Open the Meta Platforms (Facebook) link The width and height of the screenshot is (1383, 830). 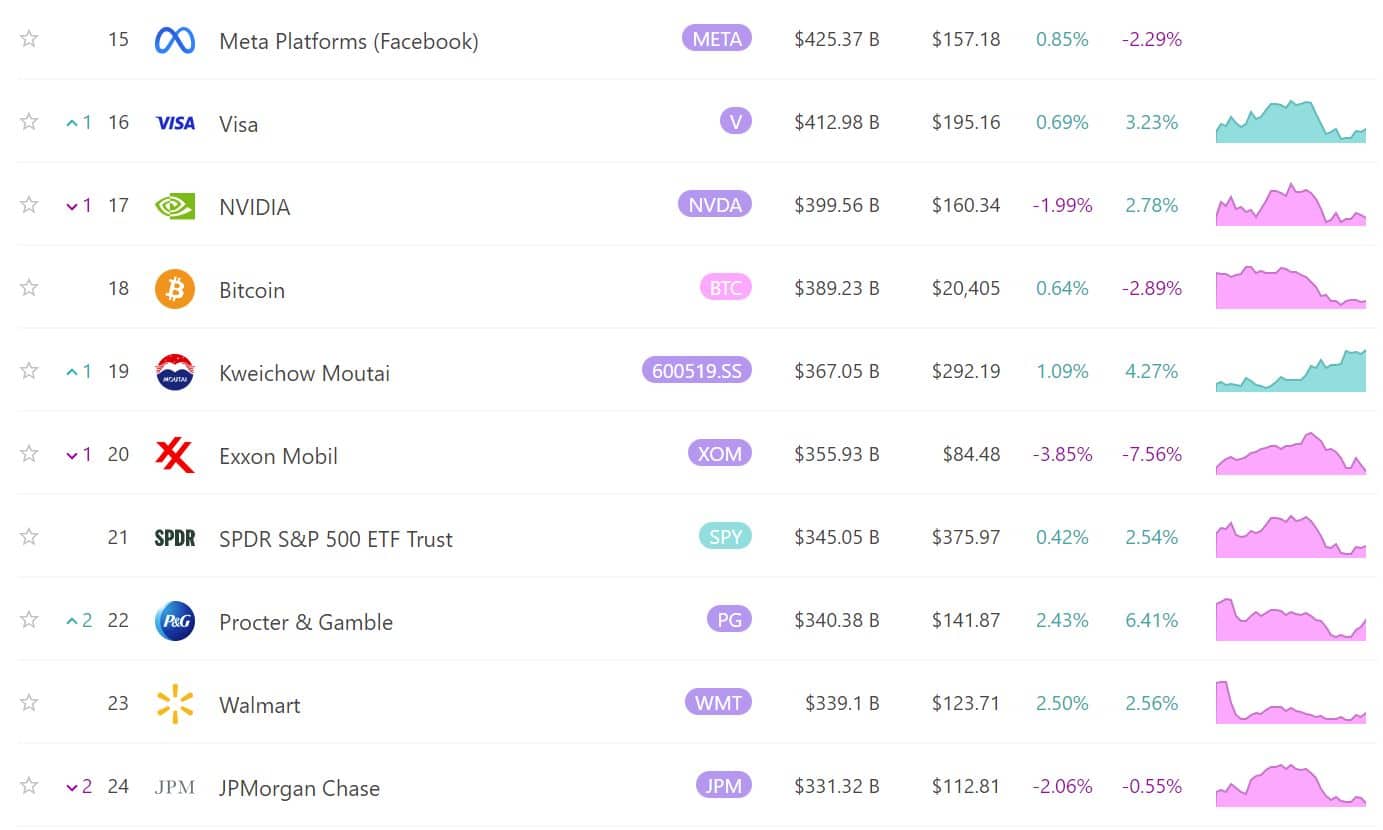point(349,42)
